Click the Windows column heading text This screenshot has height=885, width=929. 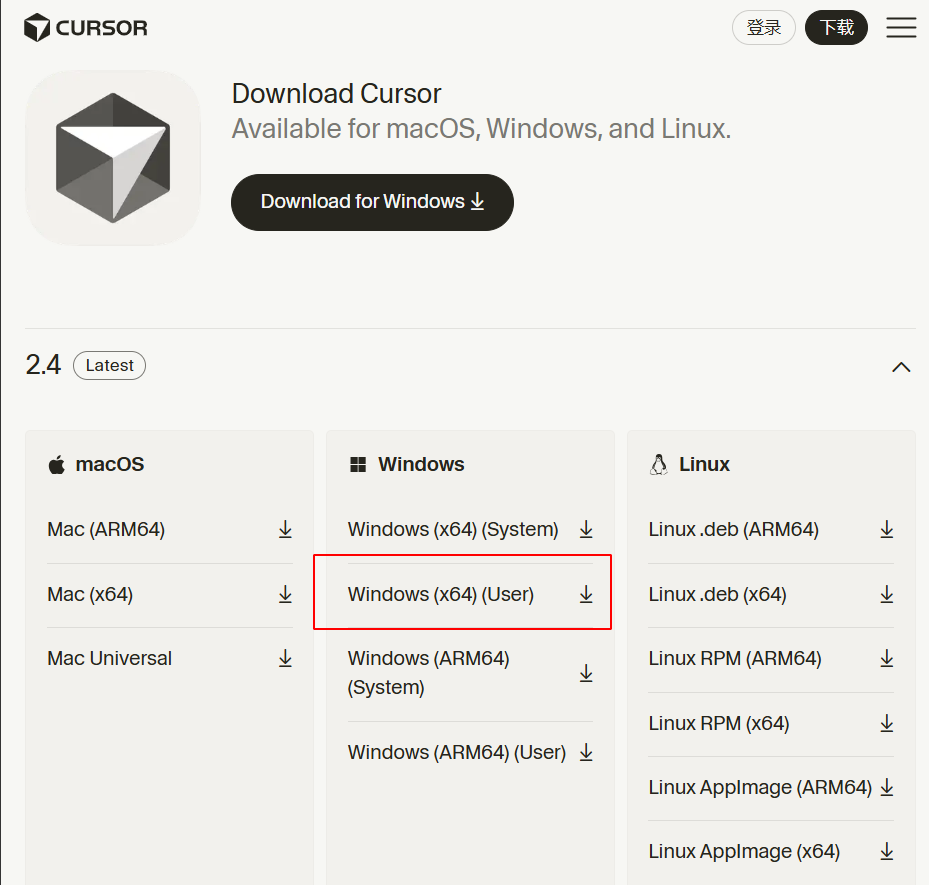point(421,464)
